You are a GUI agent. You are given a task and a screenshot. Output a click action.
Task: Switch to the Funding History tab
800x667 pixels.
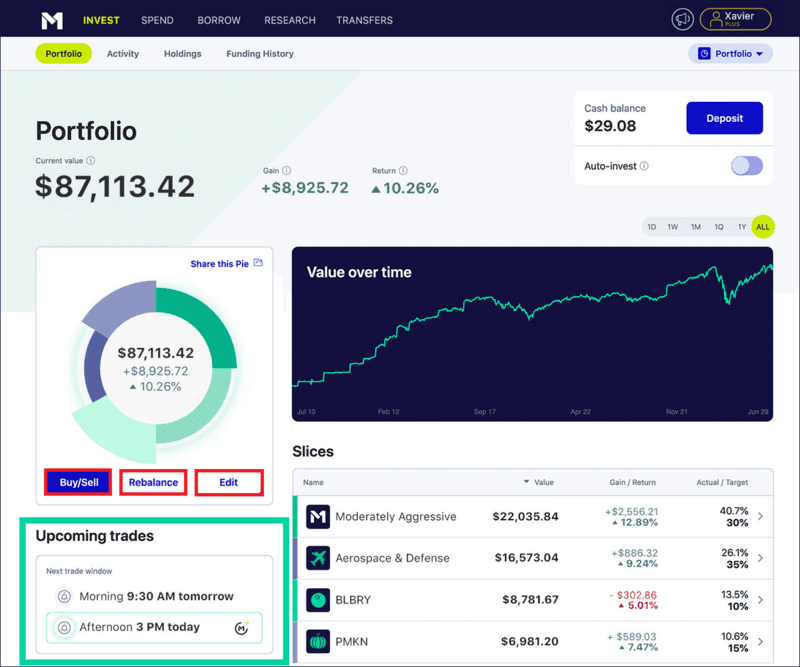point(260,54)
